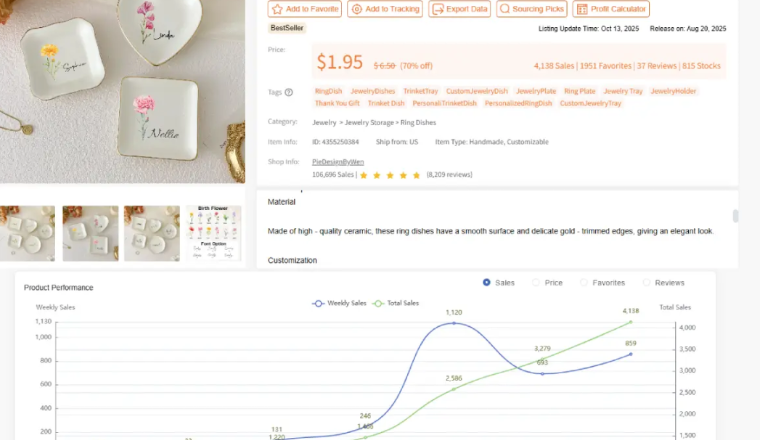Open the PieDesignByWen shop link
The height and width of the screenshot is (440, 760).
[338, 162]
